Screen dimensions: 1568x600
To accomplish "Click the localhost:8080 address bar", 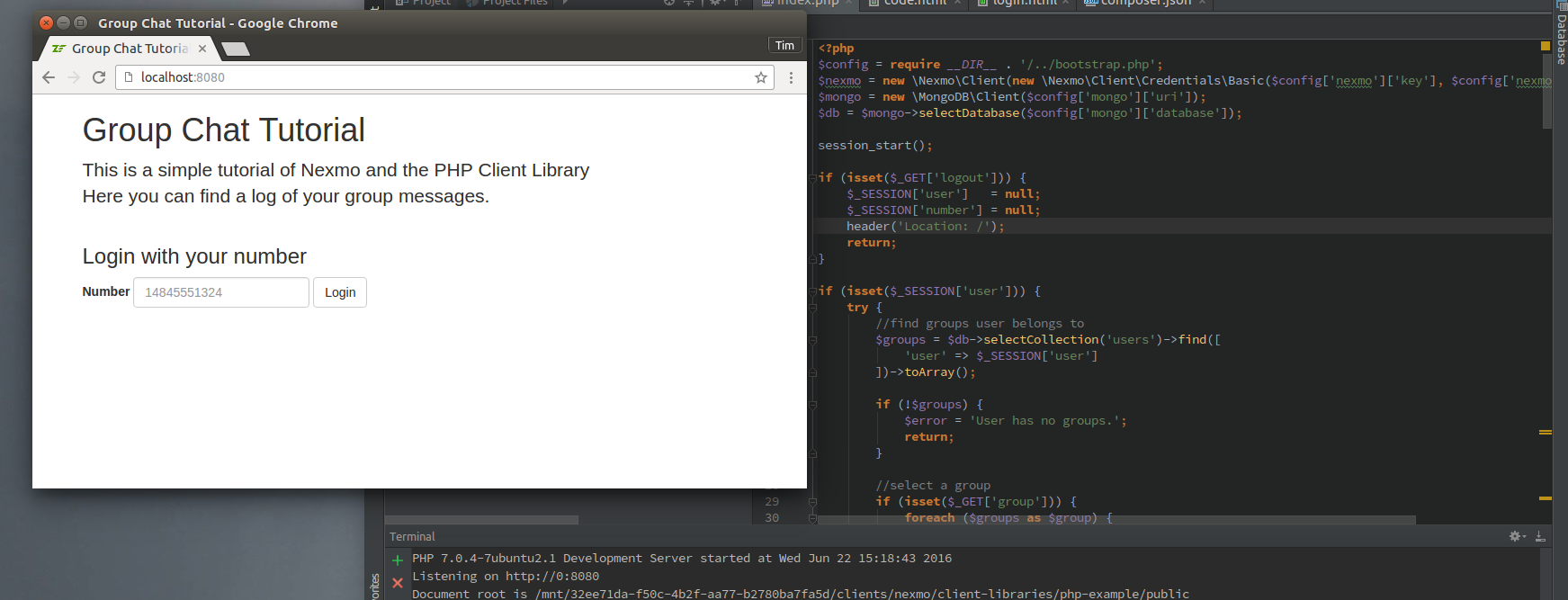I will coord(446,77).
